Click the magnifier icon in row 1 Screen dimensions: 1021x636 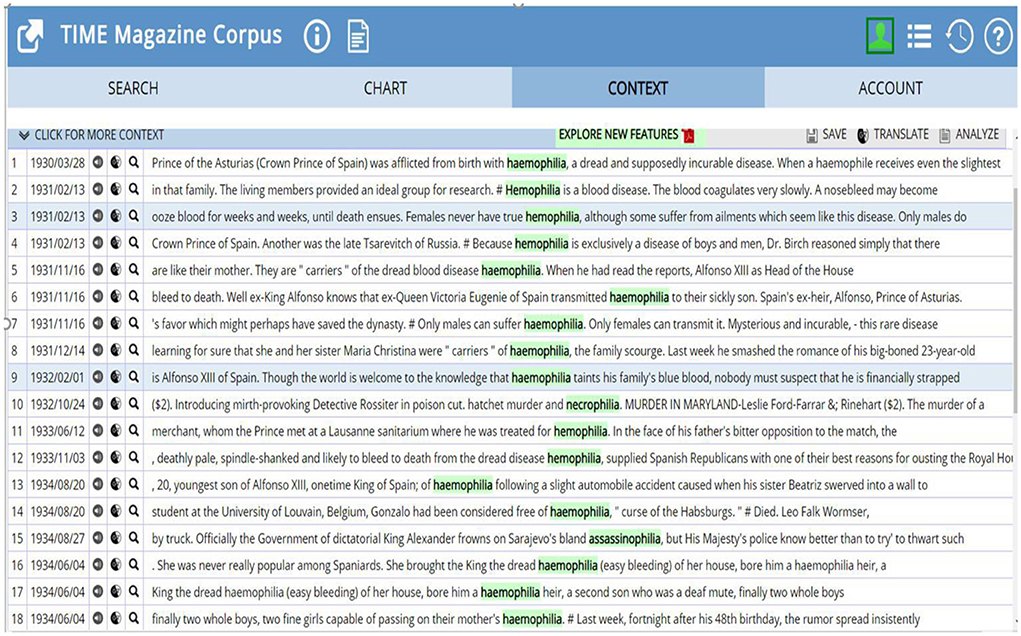[x=134, y=163]
